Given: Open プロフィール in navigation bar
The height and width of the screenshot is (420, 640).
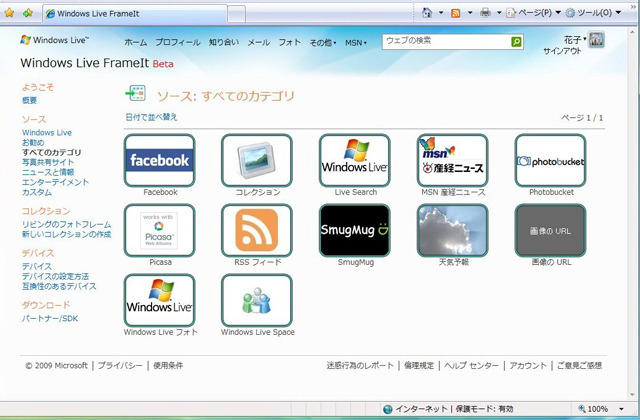Looking at the screenshot, I should point(178,42).
